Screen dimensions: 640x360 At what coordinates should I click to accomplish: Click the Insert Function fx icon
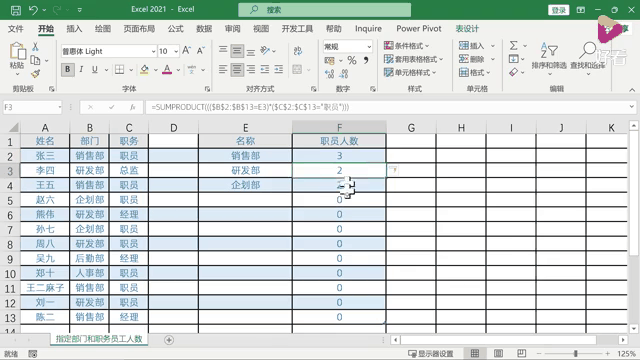[x=133, y=107]
